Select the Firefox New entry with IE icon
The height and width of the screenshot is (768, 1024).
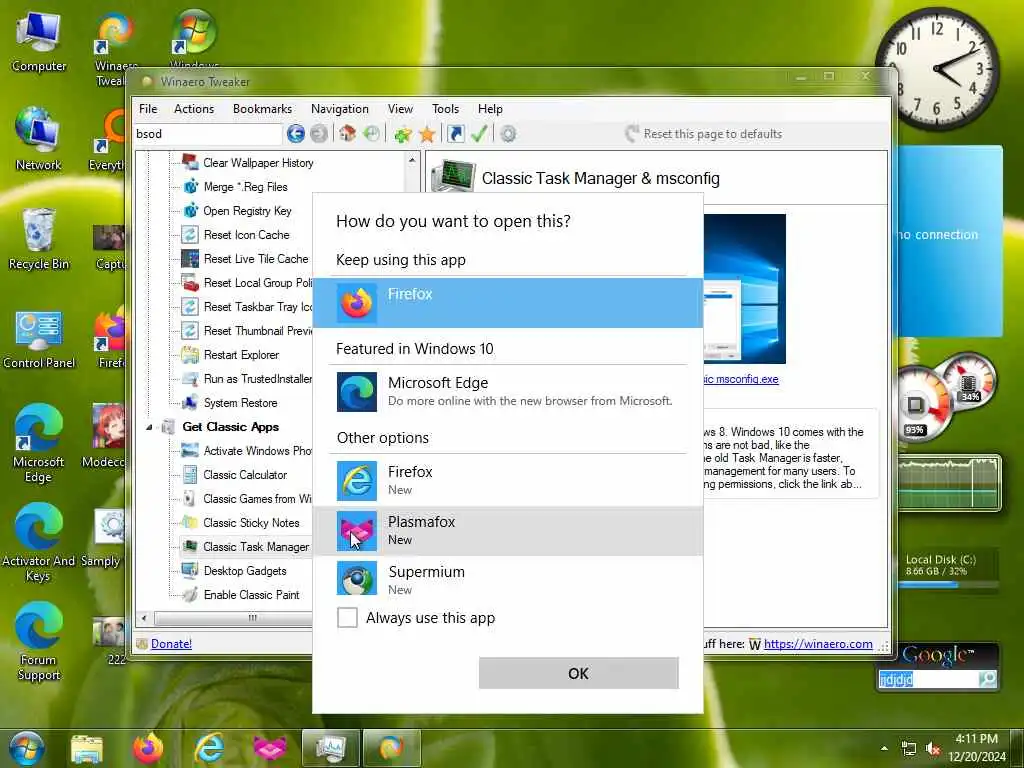pos(507,480)
